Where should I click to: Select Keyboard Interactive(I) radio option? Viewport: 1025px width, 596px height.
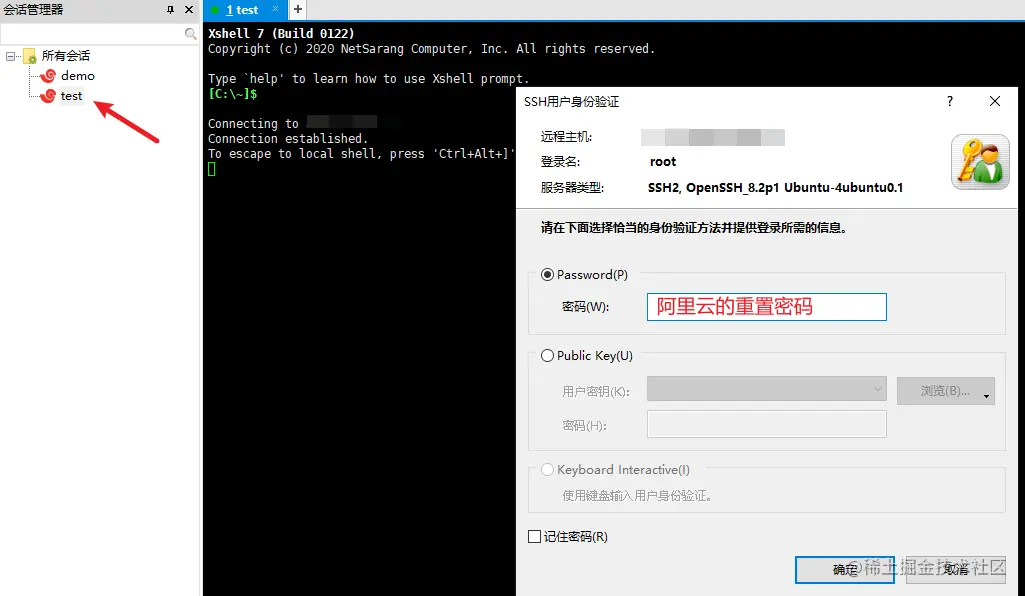(547, 470)
